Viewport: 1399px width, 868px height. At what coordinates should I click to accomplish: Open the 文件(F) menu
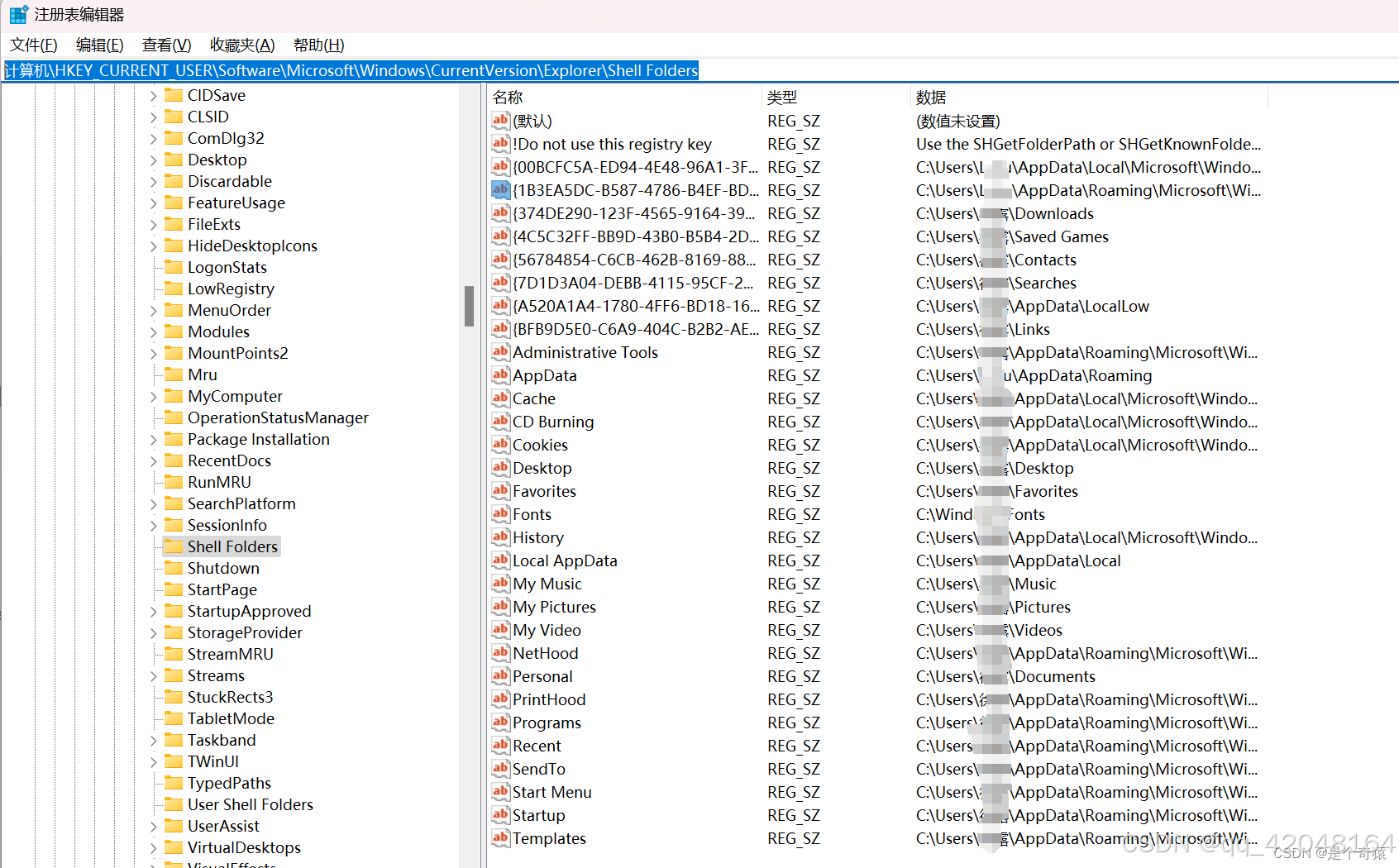coord(34,45)
